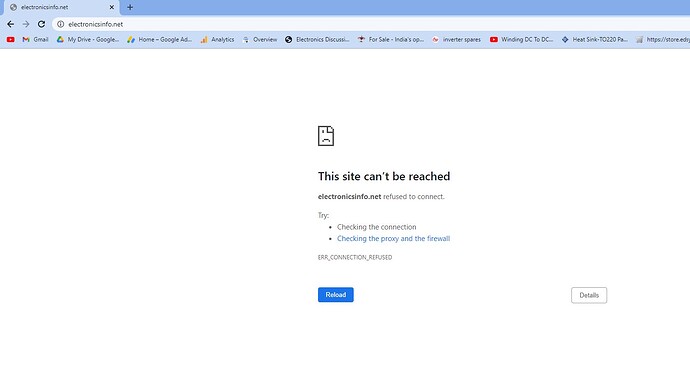Viewport: 690px width, 391px height.
Task: Open the Electronics Discussi... bookmark
Action: coord(317,40)
